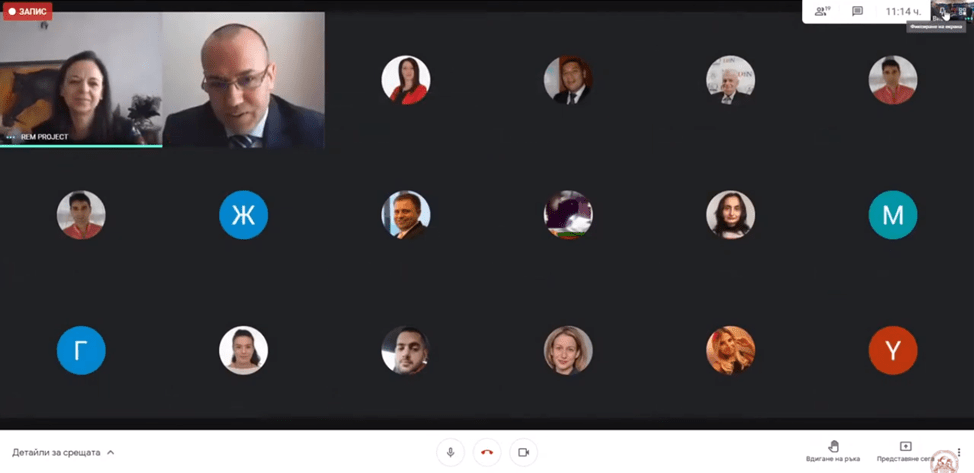Open the participants list icon
Viewport: 974px width, 473px height.
(x=822, y=11)
